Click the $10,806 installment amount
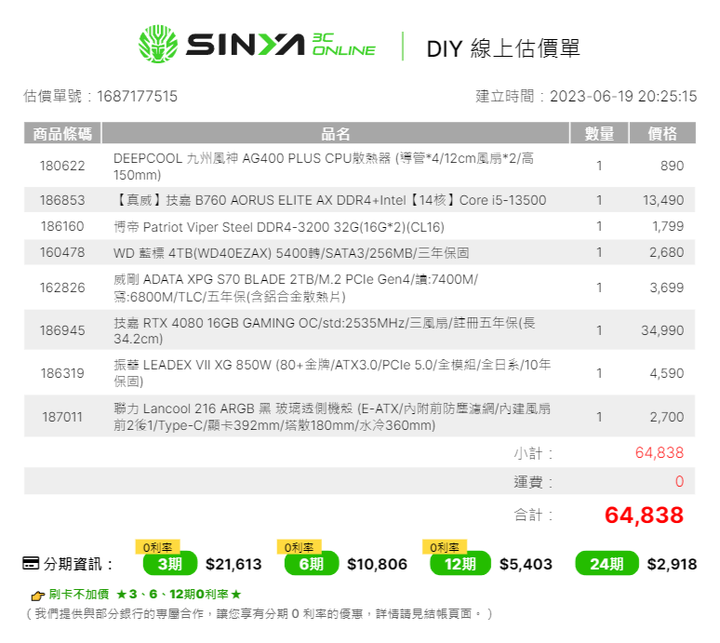This screenshot has height=643, width=720. coord(377,564)
